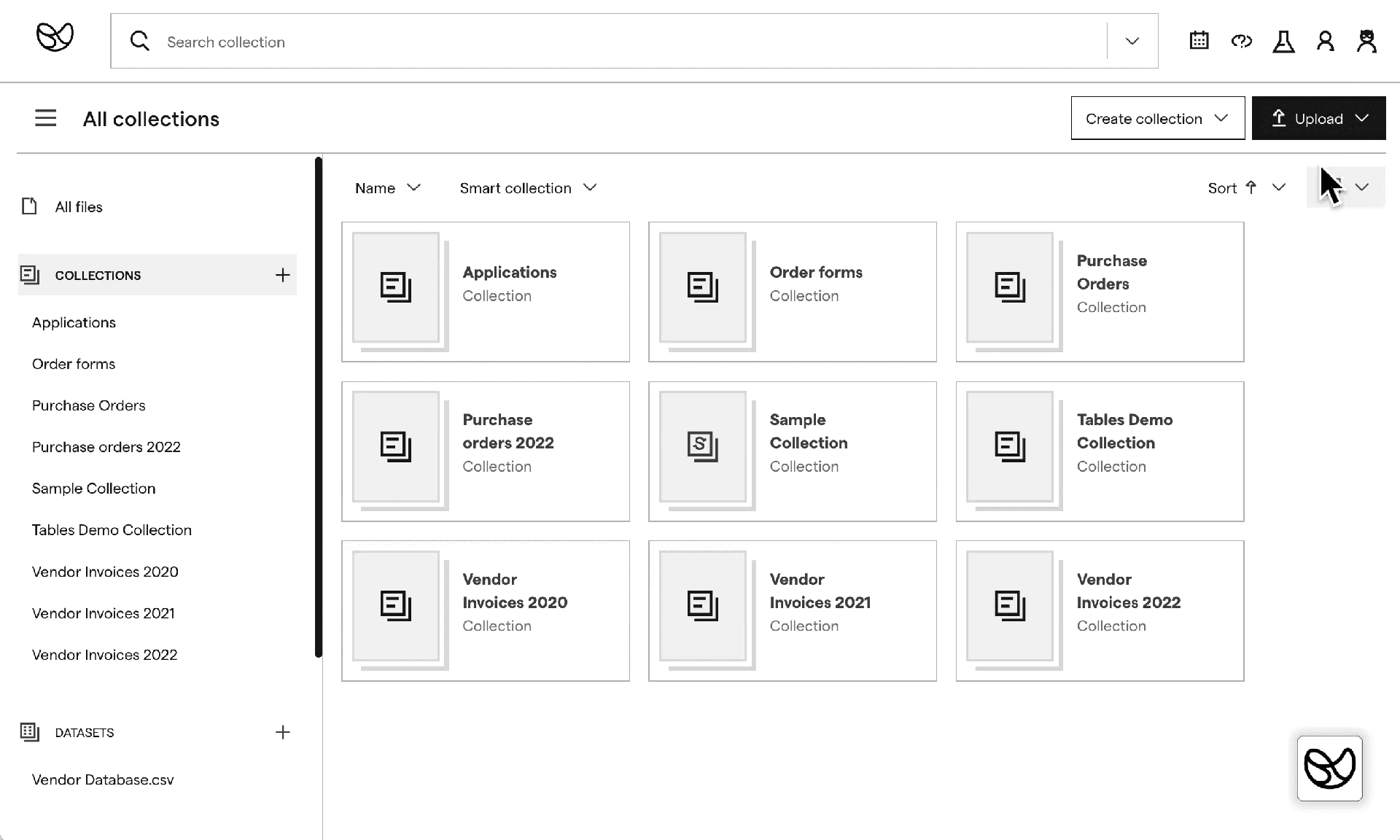The height and width of the screenshot is (840, 1400).
Task: Open the Name filter dropdown
Action: coord(388,187)
